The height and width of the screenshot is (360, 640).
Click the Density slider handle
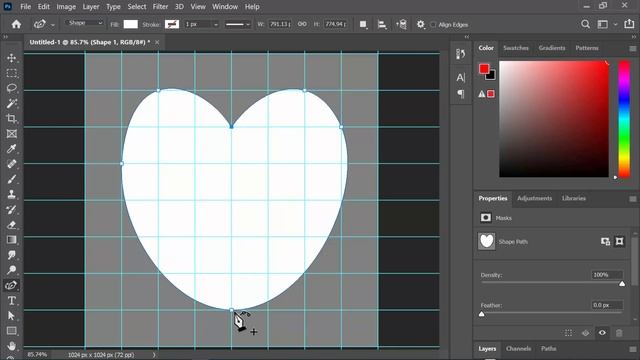(622, 284)
